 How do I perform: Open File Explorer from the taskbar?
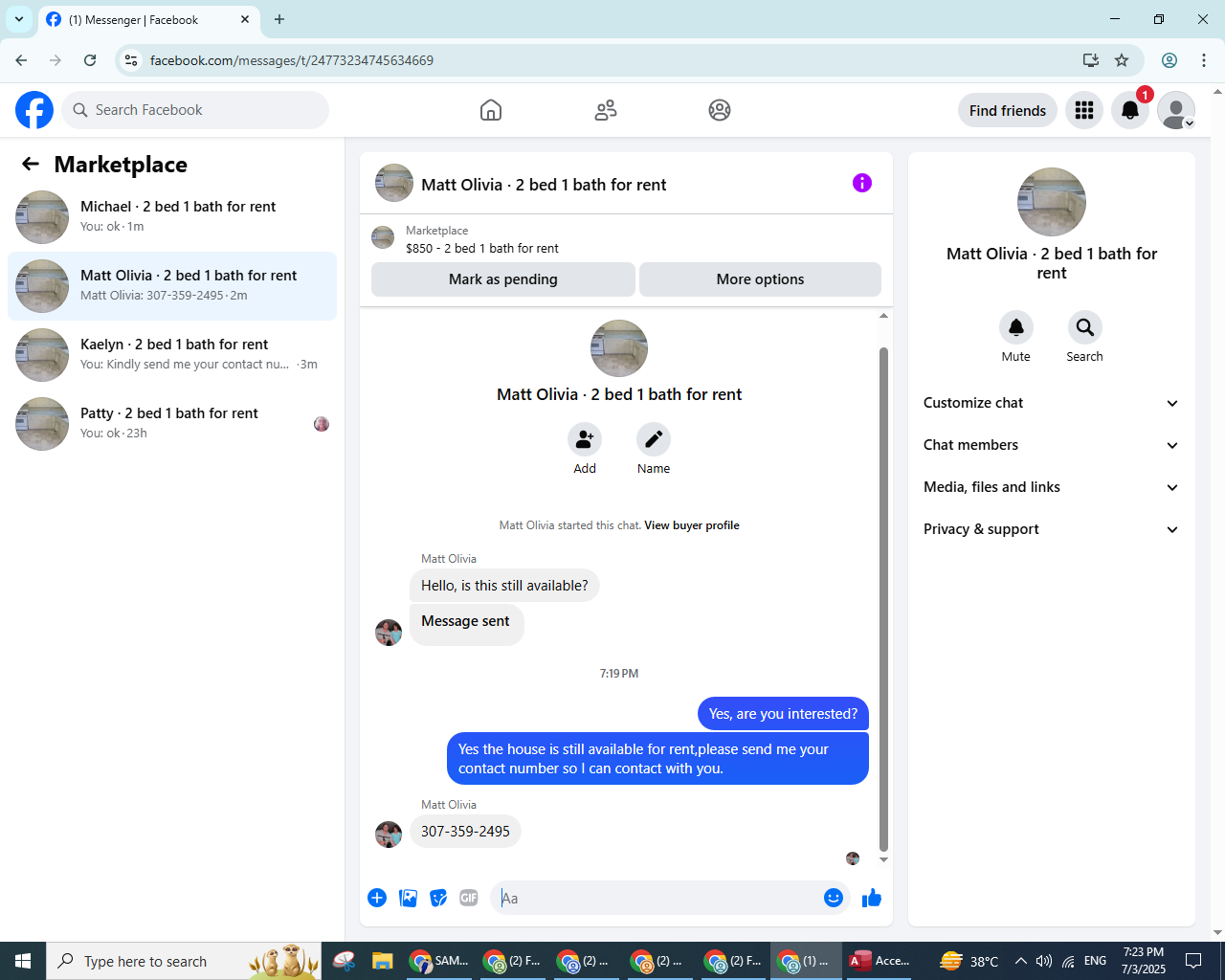click(383, 961)
